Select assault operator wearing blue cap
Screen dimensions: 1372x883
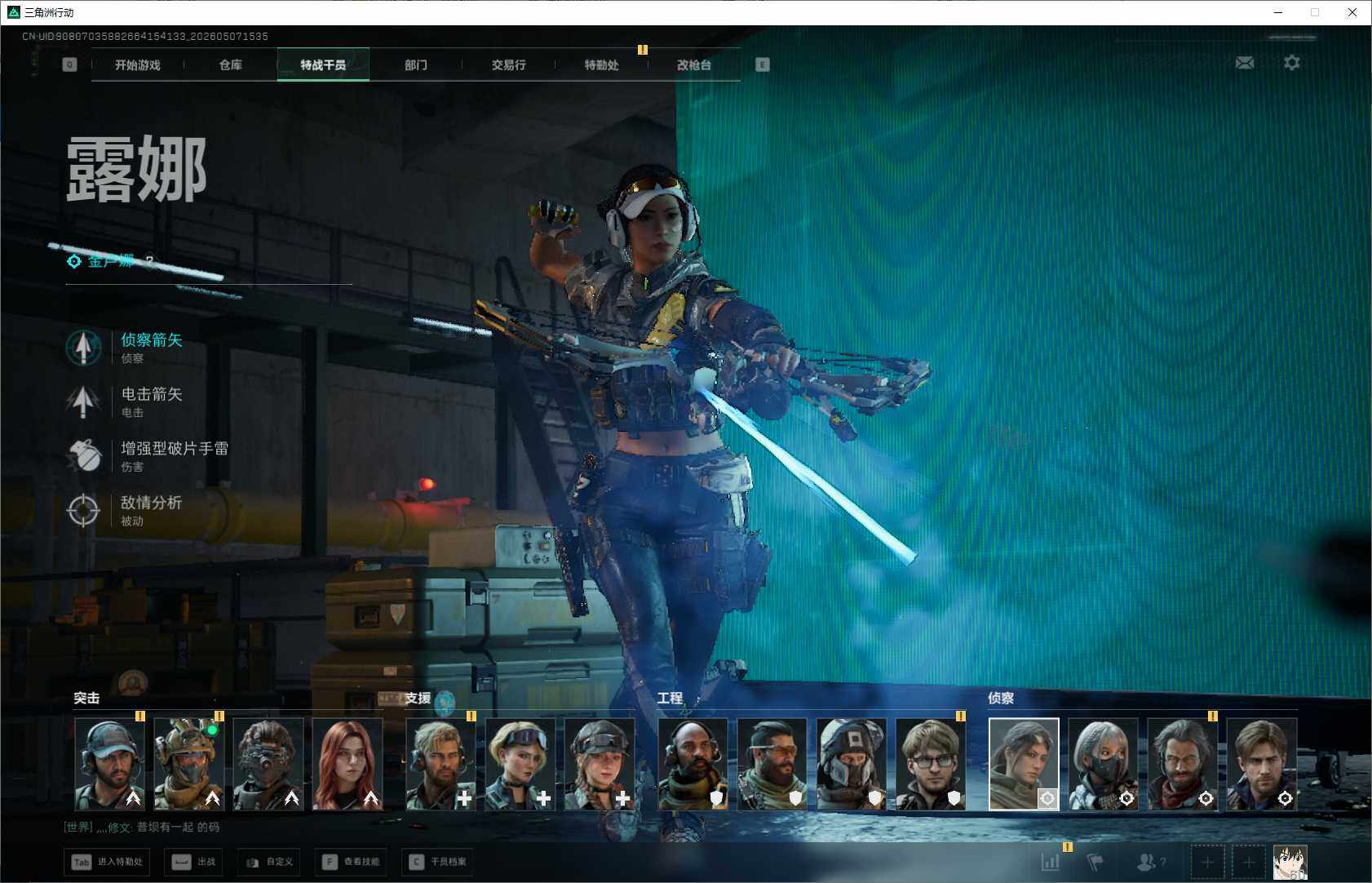pyautogui.click(x=110, y=764)
